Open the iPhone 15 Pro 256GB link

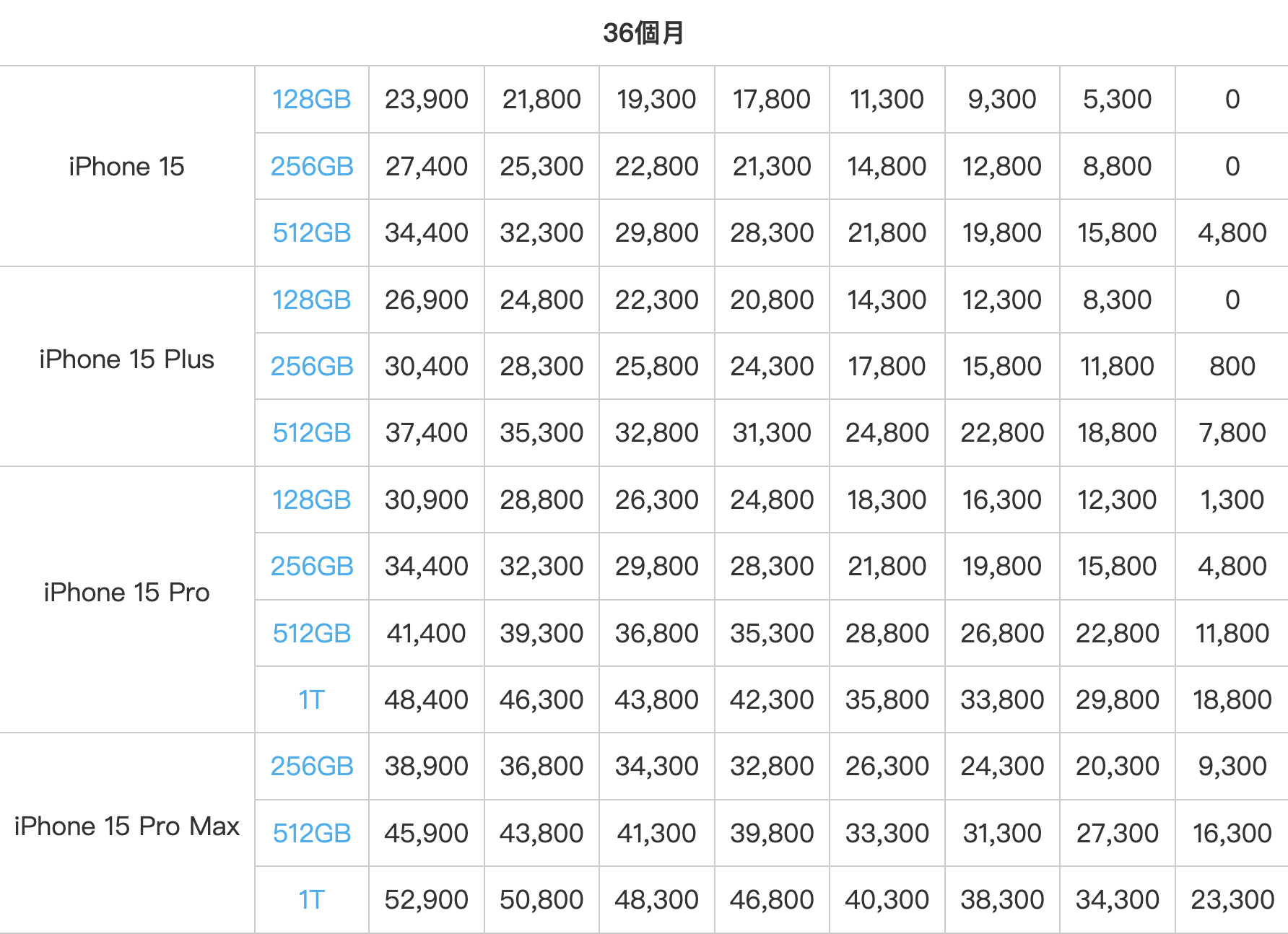coord(311,567)
